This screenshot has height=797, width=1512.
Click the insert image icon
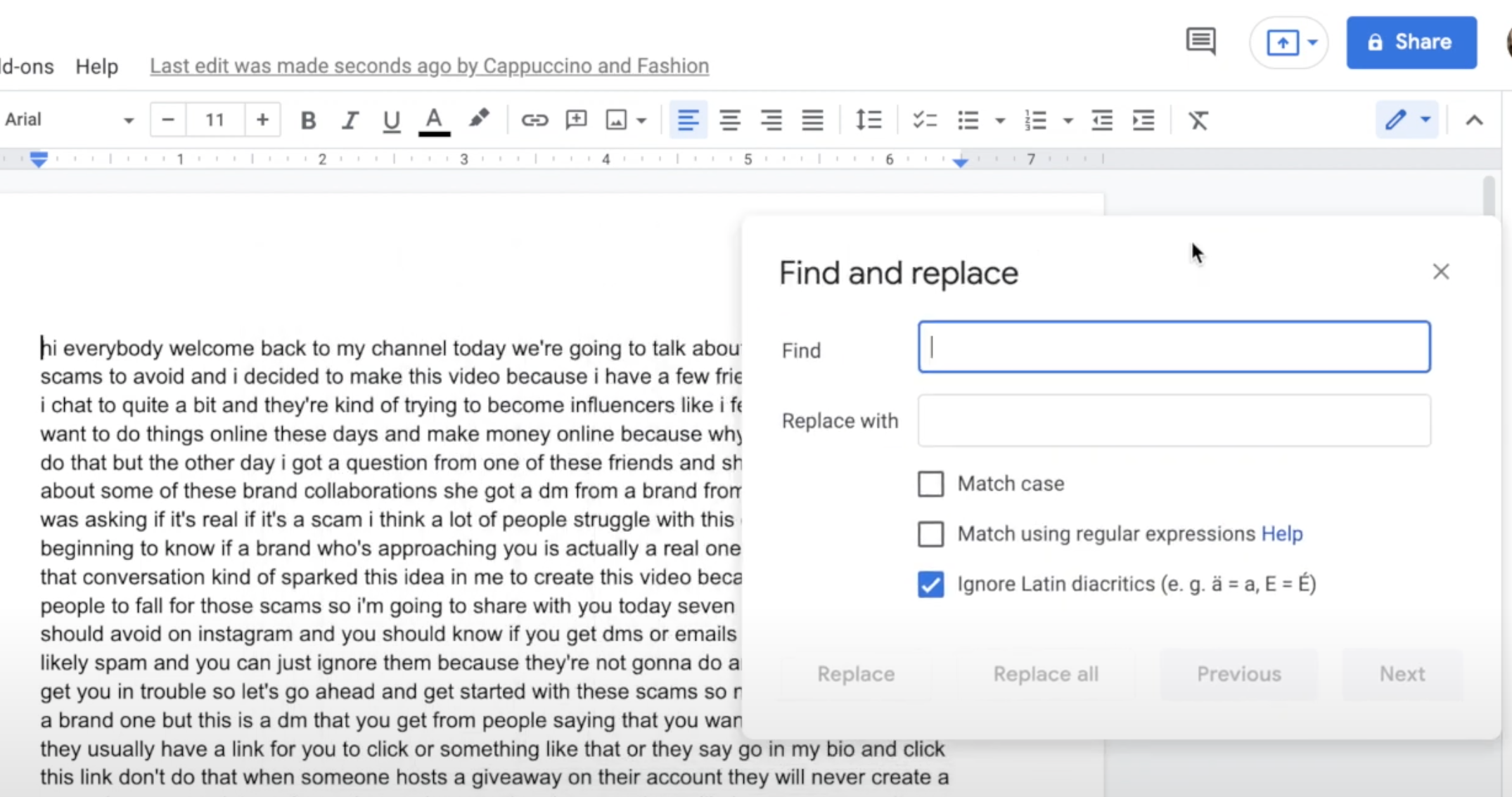tap(616, 120)
